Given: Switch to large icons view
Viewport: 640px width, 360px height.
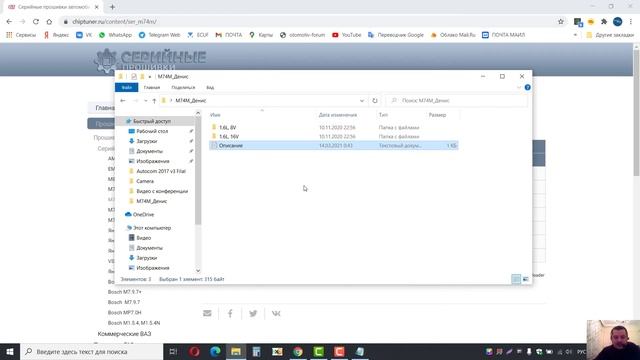Looking at the screenshot, I should point(526,279).
